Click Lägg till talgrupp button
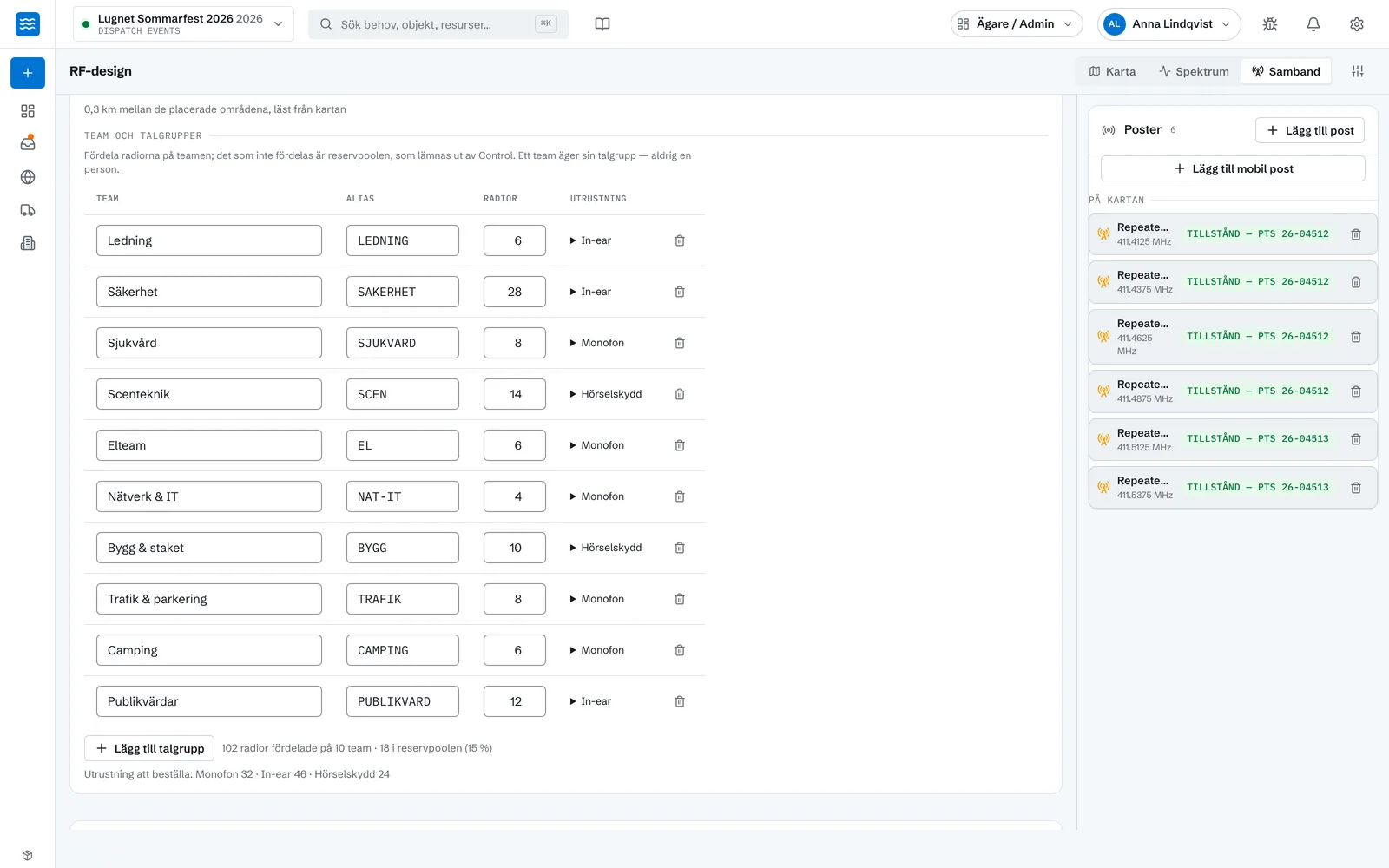Screen dimensions: 1389x868 pos(149,748)
